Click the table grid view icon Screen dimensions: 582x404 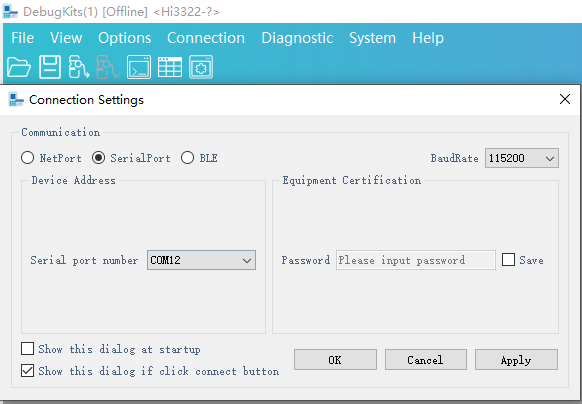tap(170, 67)
